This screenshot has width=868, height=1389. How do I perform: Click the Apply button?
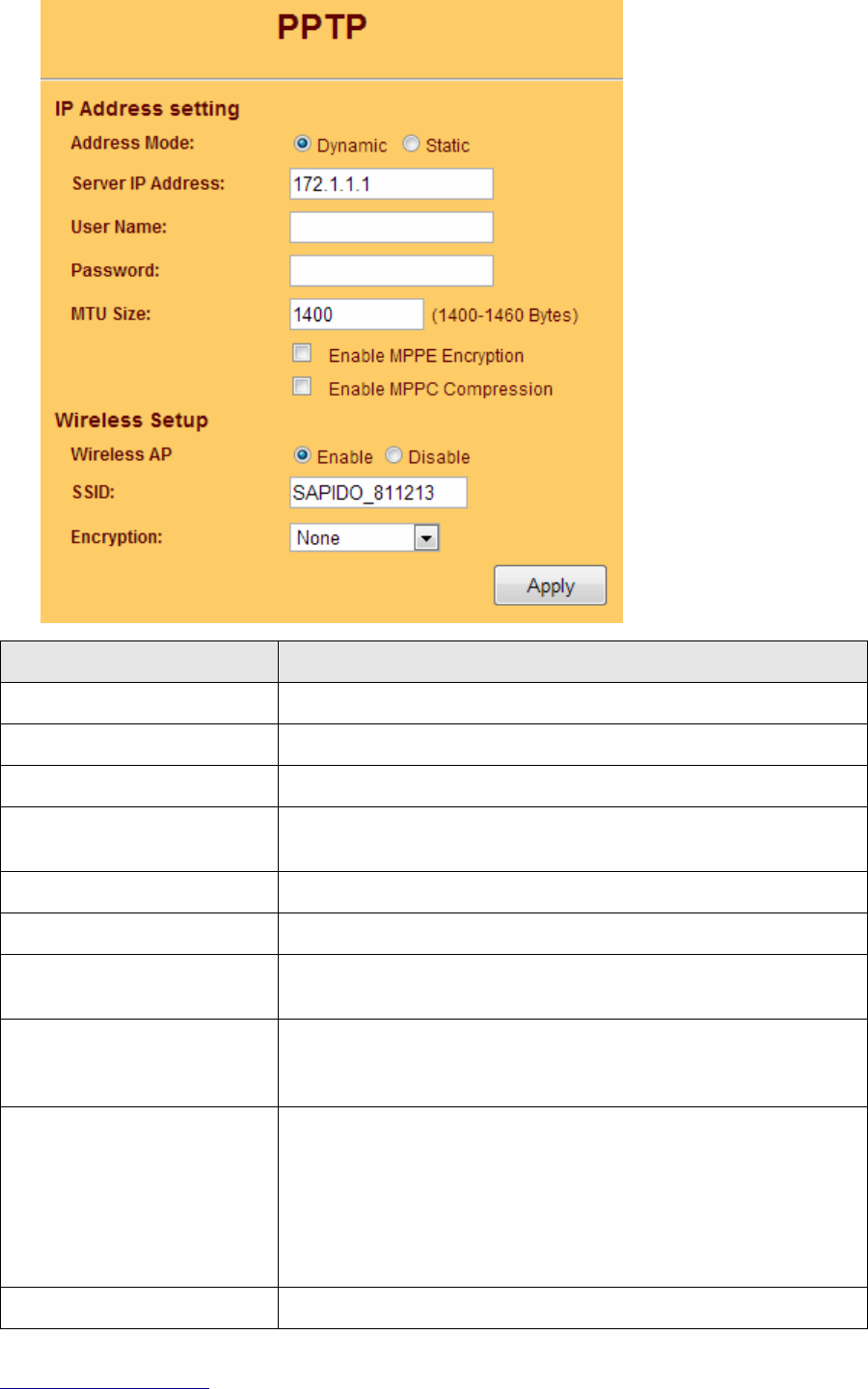[x=551, y=586]
